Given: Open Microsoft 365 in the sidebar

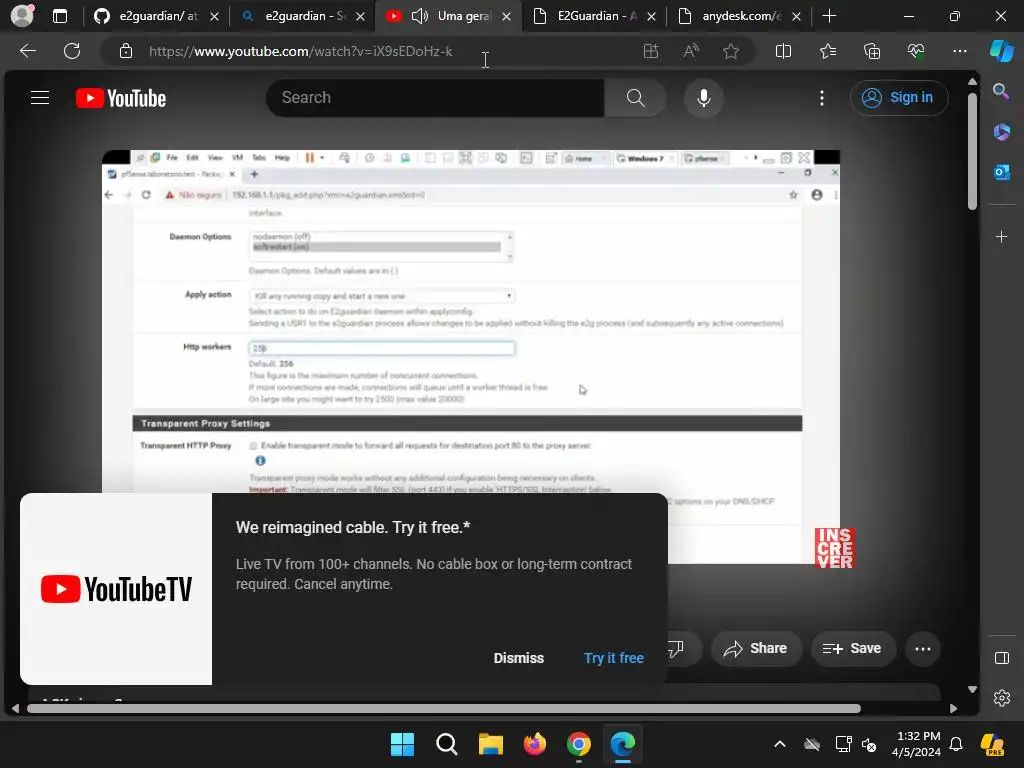Looking at the screenshot, I should tap(1001, 132).
